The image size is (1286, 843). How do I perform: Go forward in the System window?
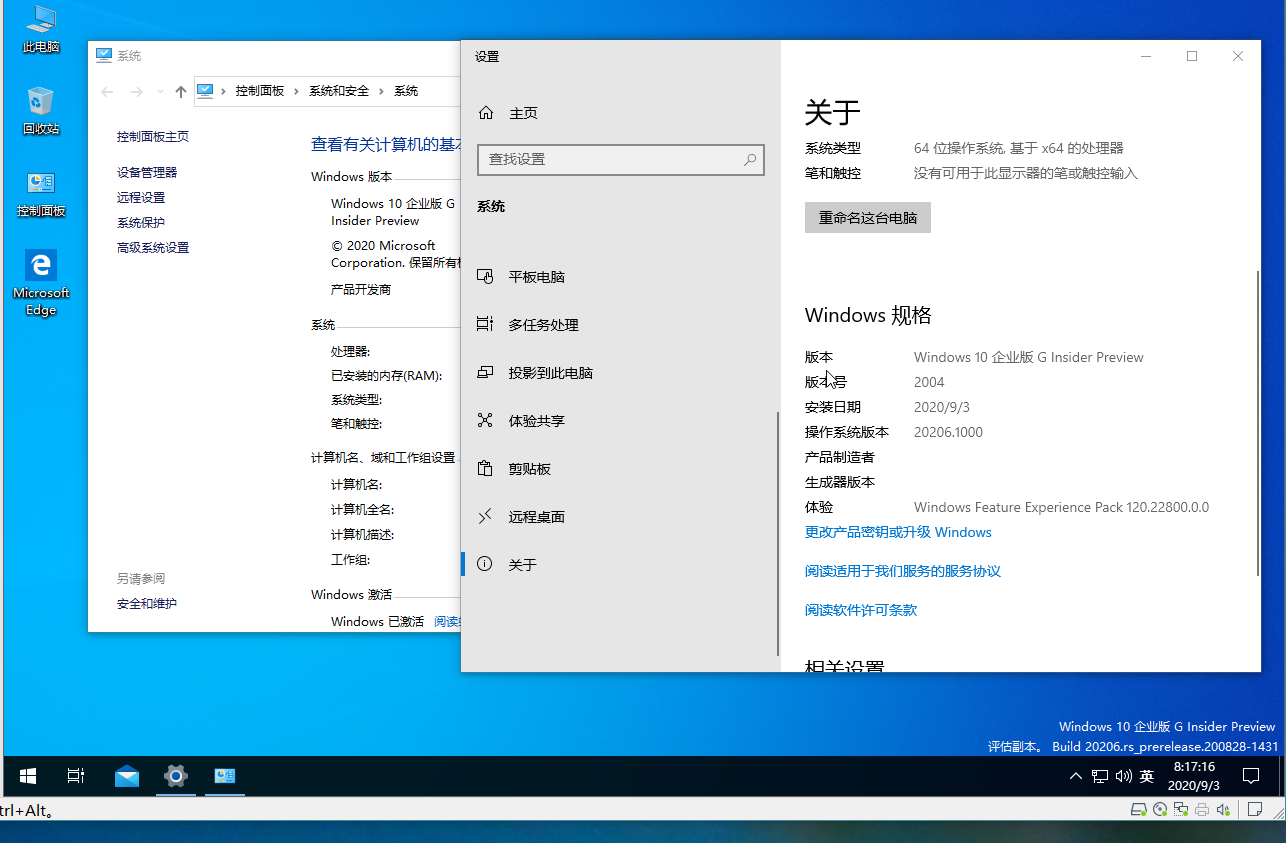pyautogui.click(x=137, y=91)
